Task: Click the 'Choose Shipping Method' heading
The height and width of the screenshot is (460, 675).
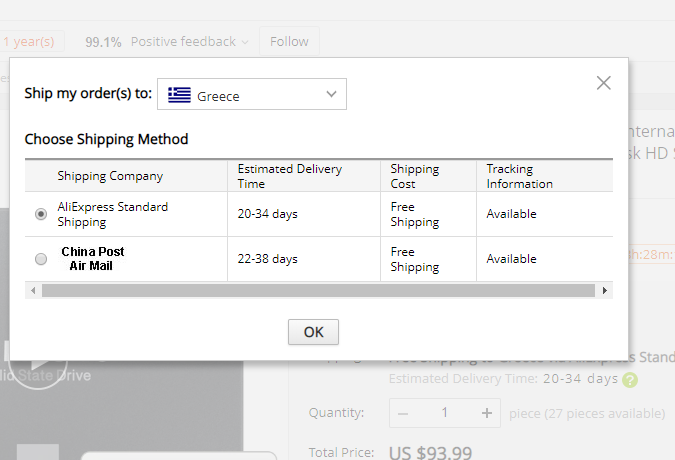Action: click(106, 139)
